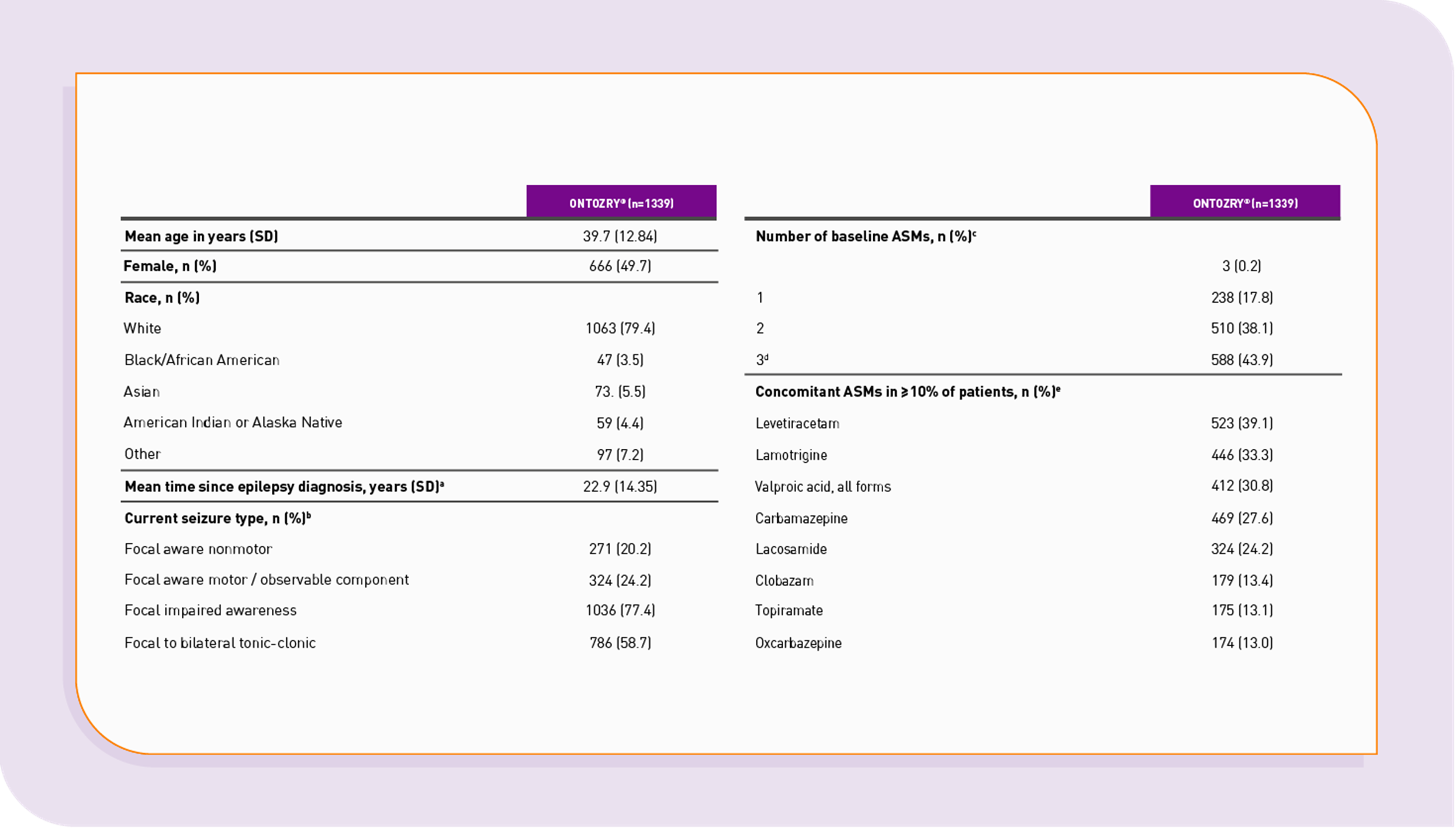Click the value 271 (20.2)
Screen dimensions: 1456x828
(620, 549)
